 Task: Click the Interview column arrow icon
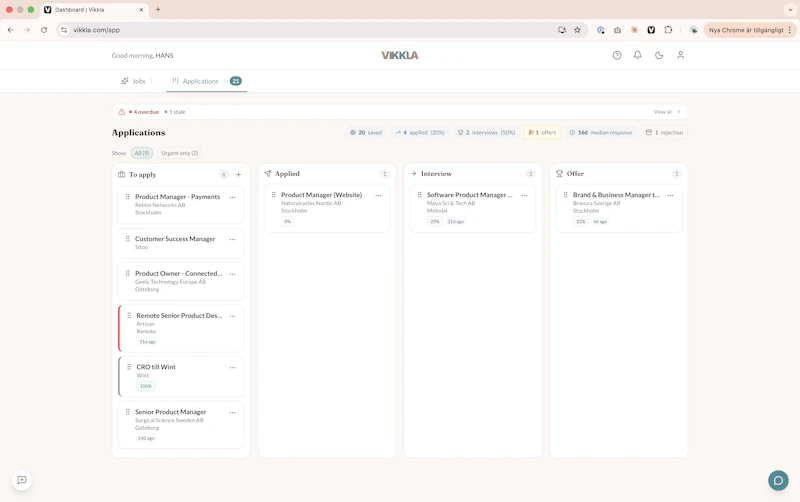pyautogui.click(x=413, y=173)
